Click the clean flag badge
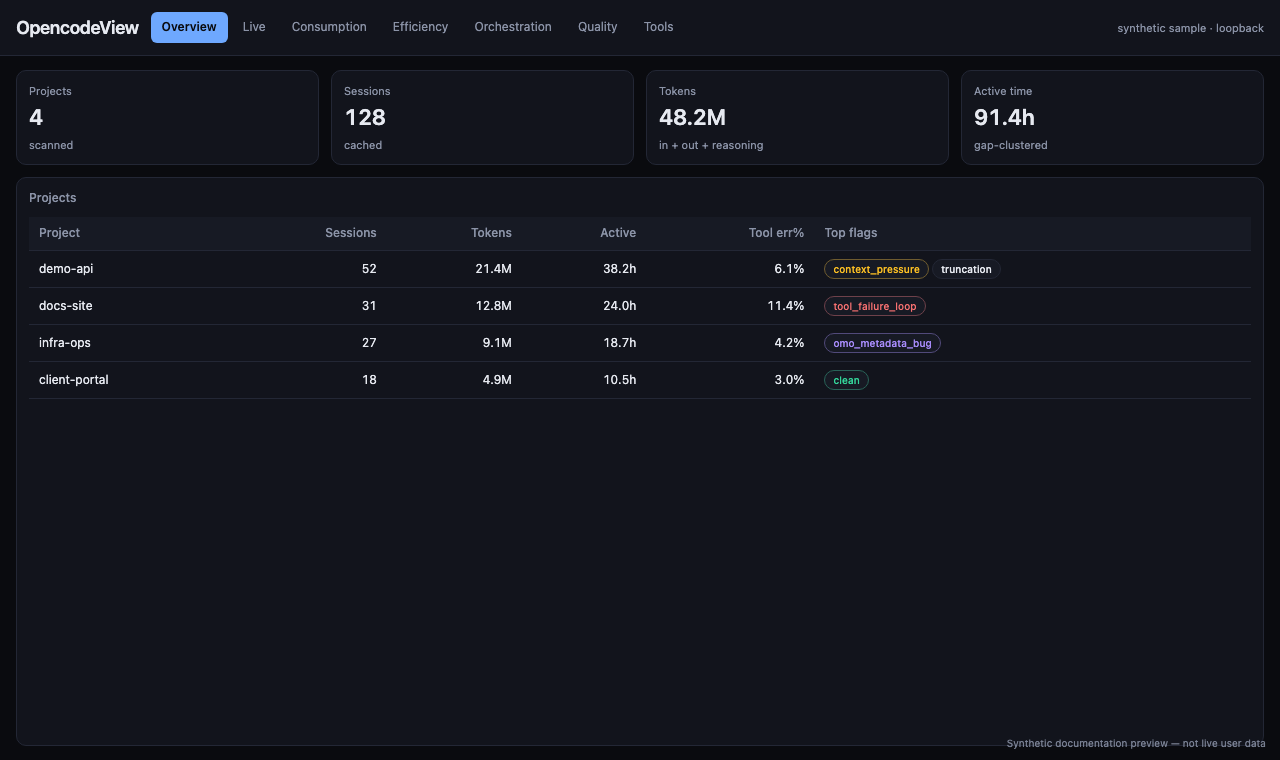 click(x=846, y=380)
